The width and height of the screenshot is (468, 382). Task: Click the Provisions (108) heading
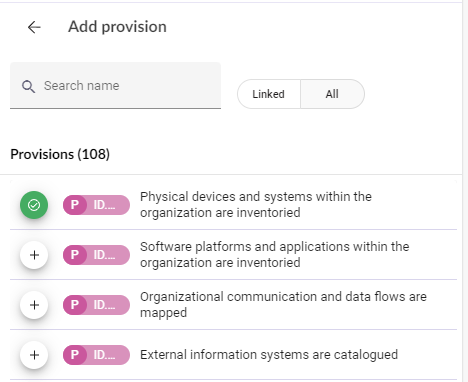pyautogui.click(x=60, y=154)
